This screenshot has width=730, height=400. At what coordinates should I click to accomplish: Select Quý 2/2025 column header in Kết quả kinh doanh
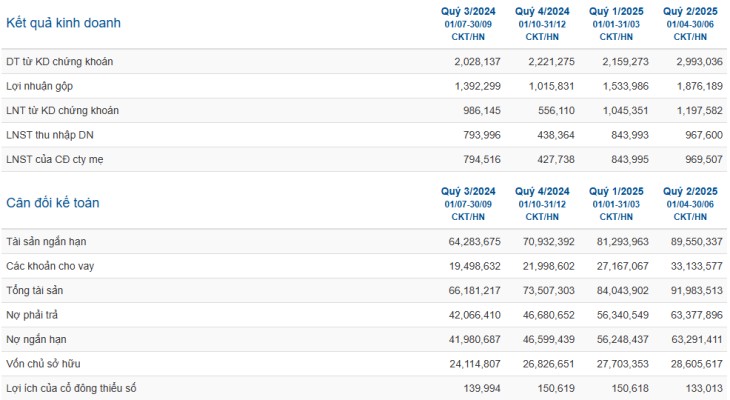pyautogui.click(x=690, y=11)
